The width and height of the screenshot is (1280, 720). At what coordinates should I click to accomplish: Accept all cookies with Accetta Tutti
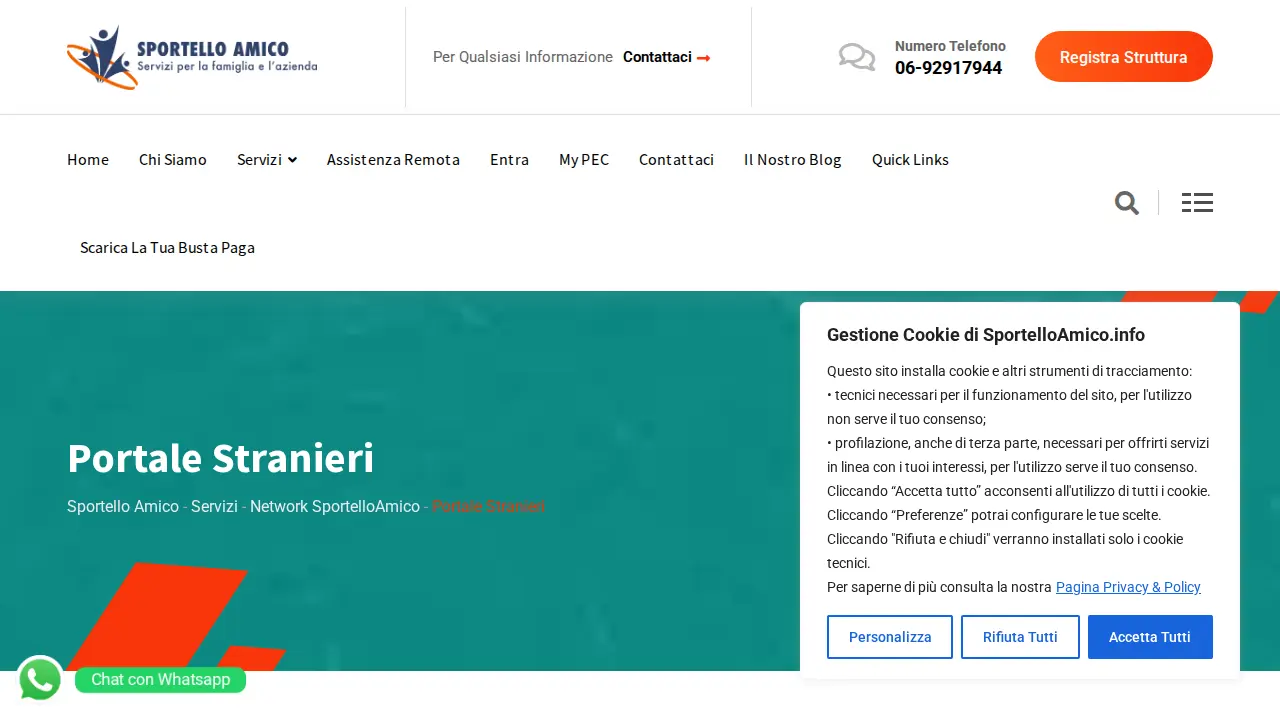point(1150,637)
